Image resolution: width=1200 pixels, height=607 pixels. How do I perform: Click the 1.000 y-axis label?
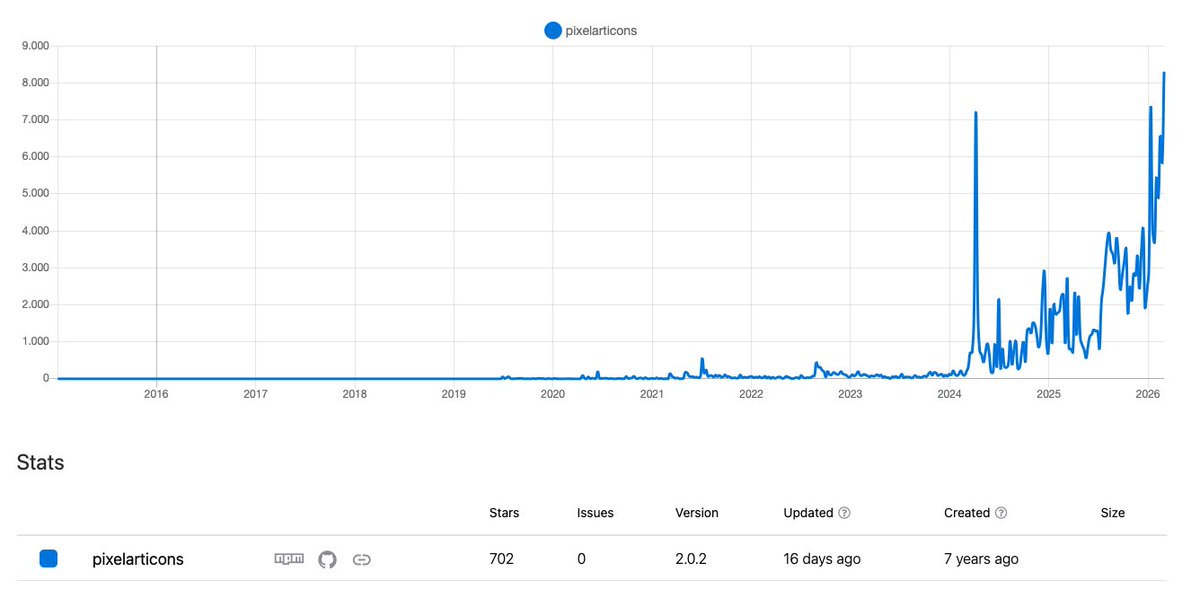pyautogui.click(x=36, y=341)
